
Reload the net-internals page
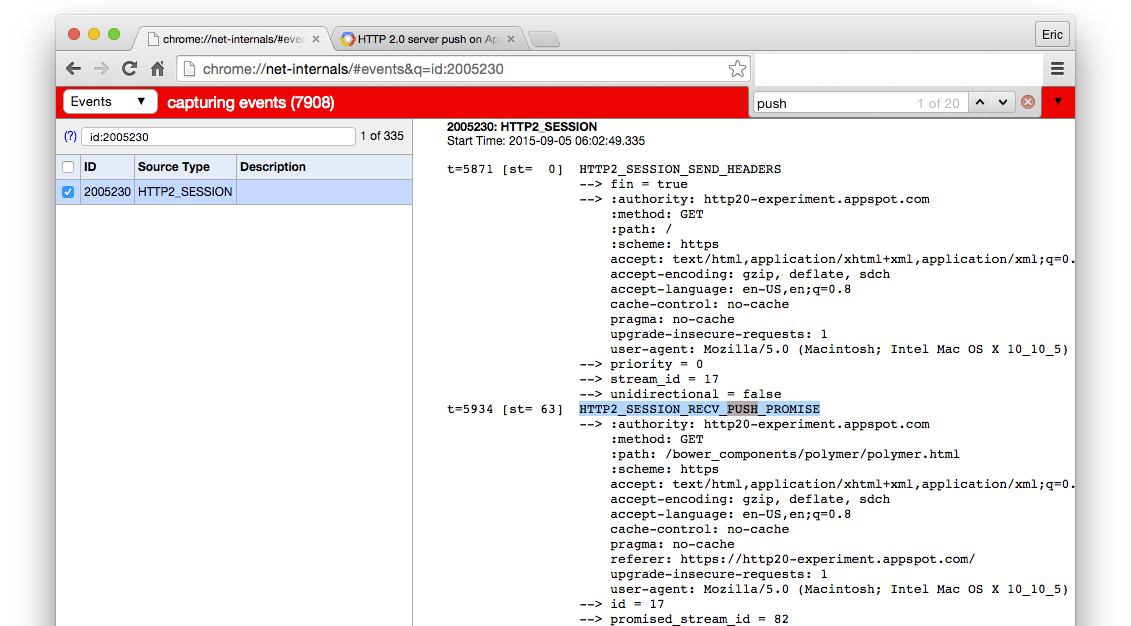coord(129,69)
